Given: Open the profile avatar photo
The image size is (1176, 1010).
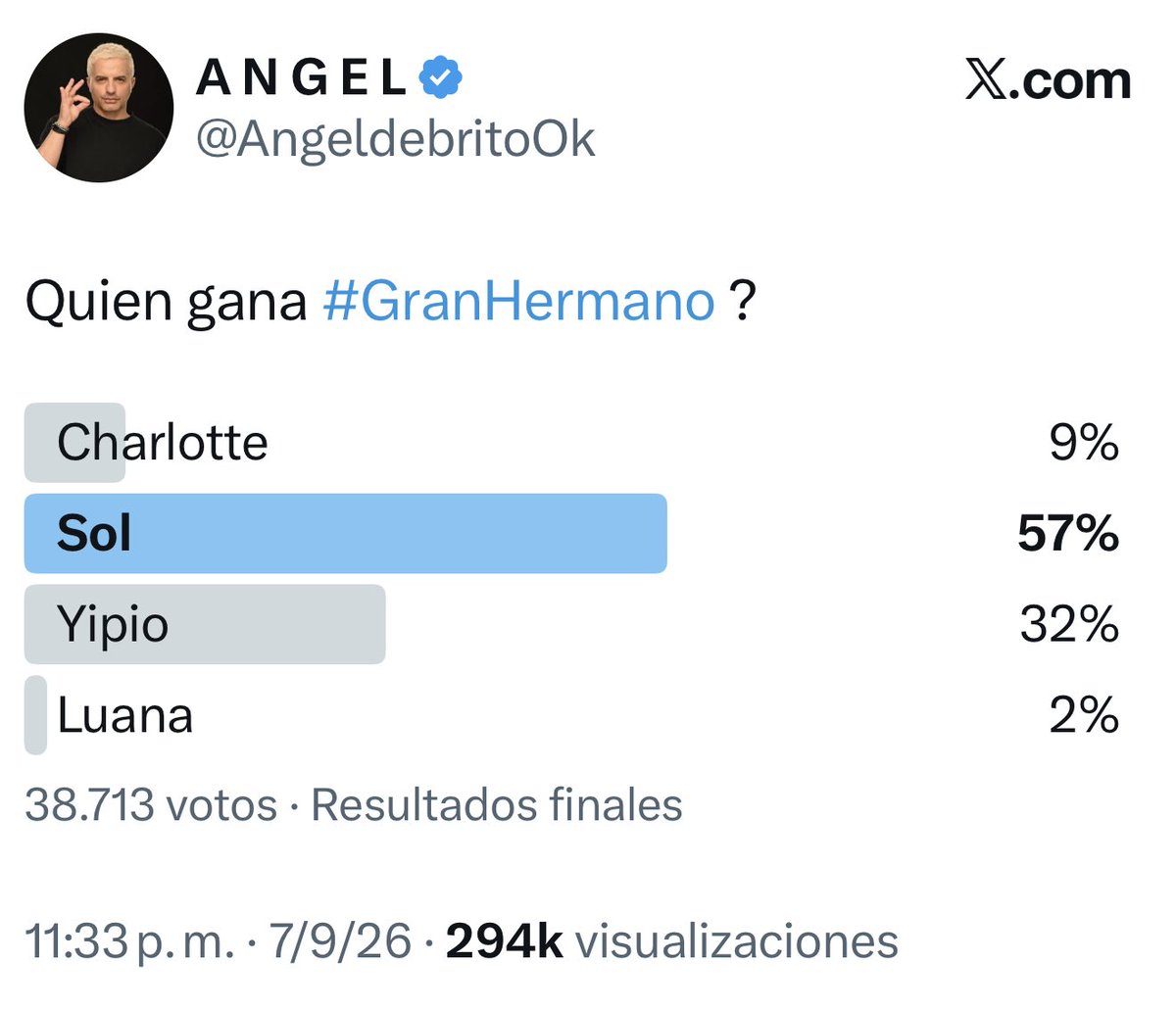Looking at the screenshot, I should point(98,107).
